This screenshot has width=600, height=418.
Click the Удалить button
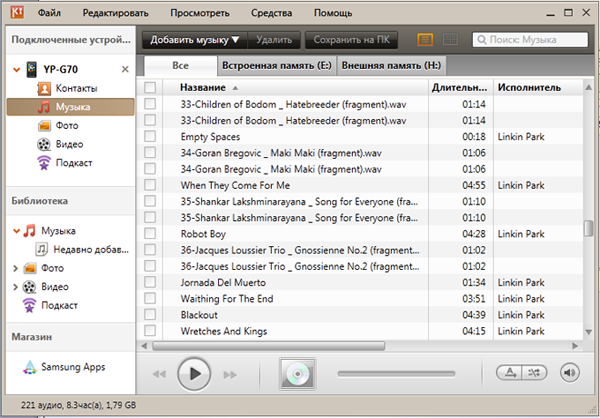tap(274, 40)
